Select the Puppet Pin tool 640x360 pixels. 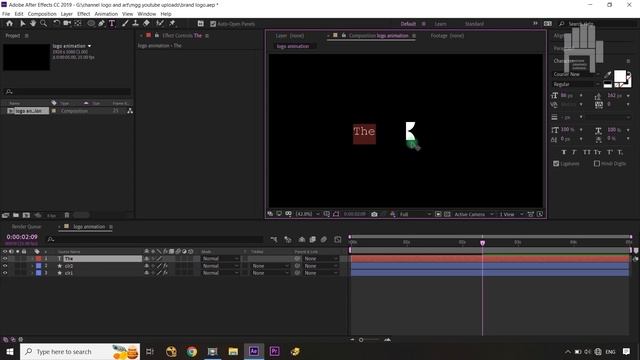click(x=172, y=24)
